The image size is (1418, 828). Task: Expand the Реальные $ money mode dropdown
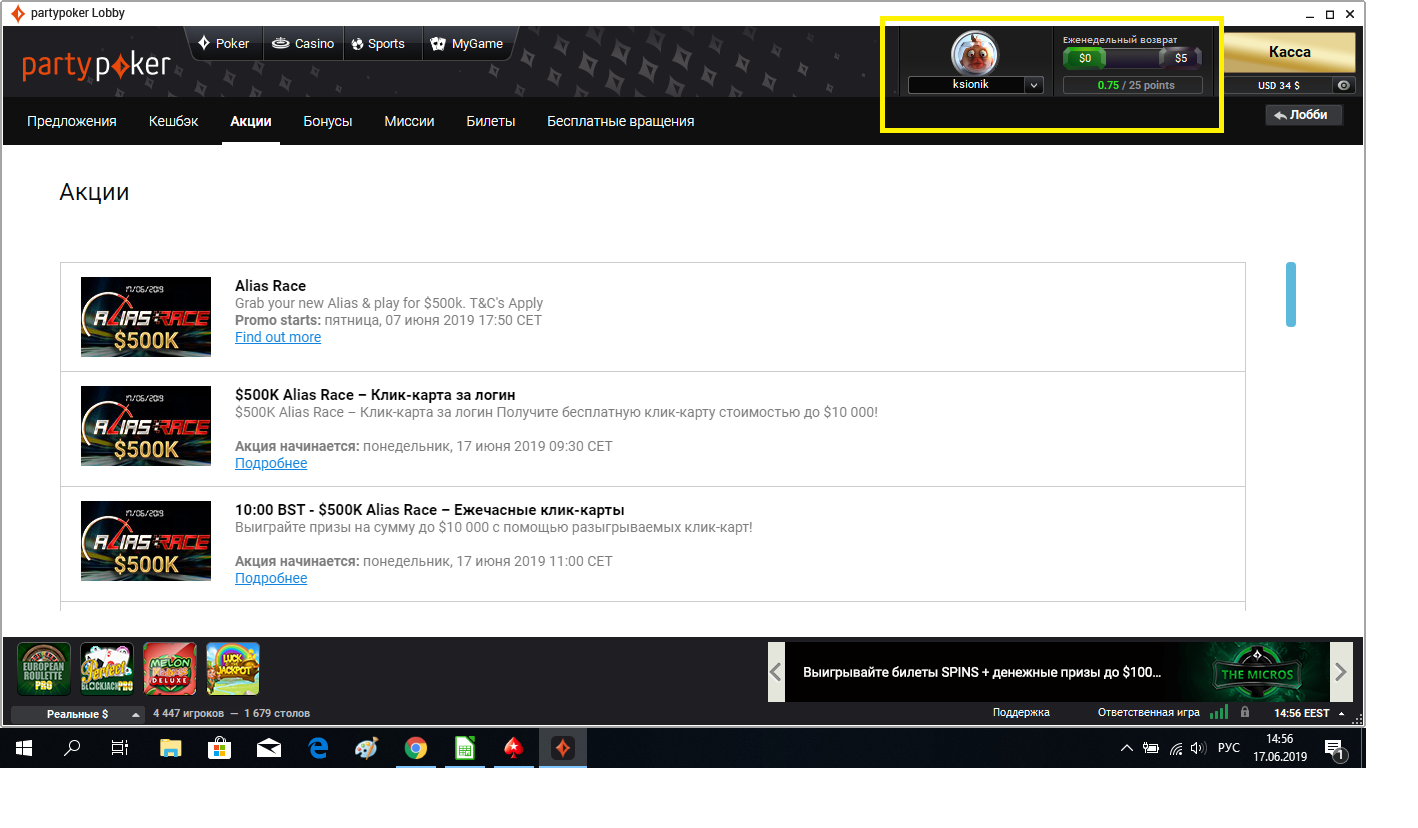pos(78,714)
